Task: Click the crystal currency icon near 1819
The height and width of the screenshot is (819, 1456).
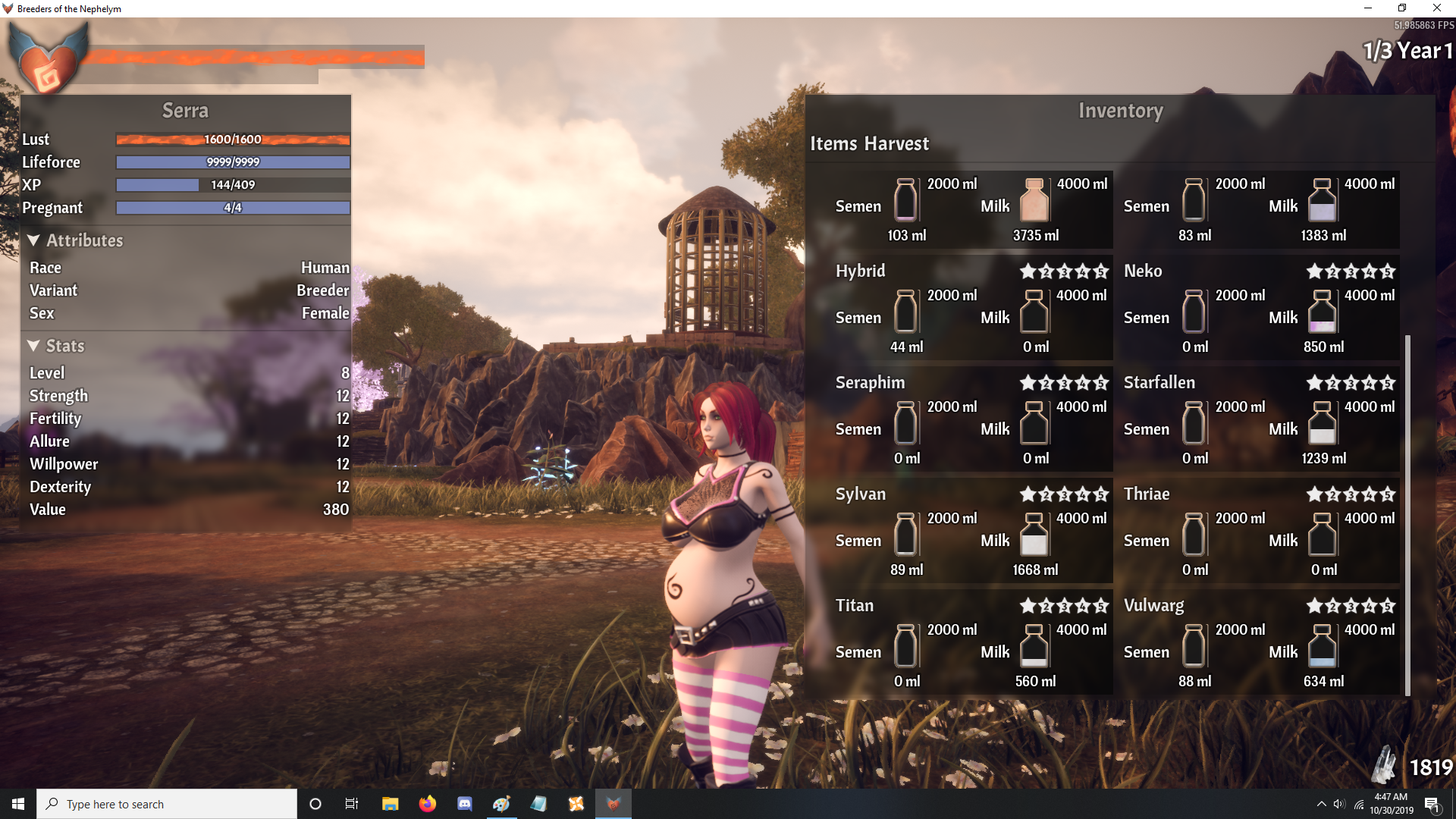Action: click(x=1385, y=764)
